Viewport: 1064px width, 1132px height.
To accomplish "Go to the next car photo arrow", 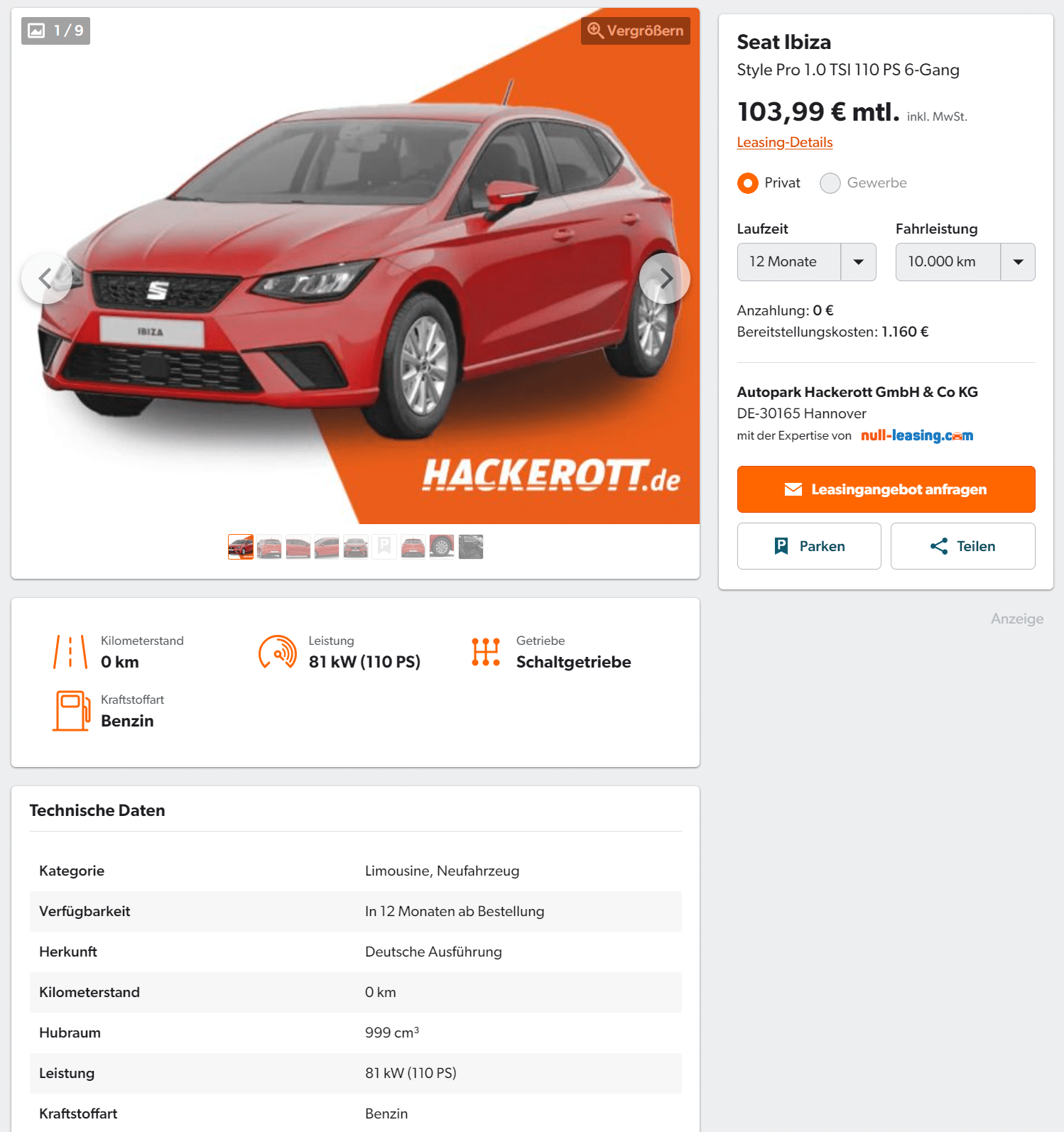I will click(x=664, y=278).
